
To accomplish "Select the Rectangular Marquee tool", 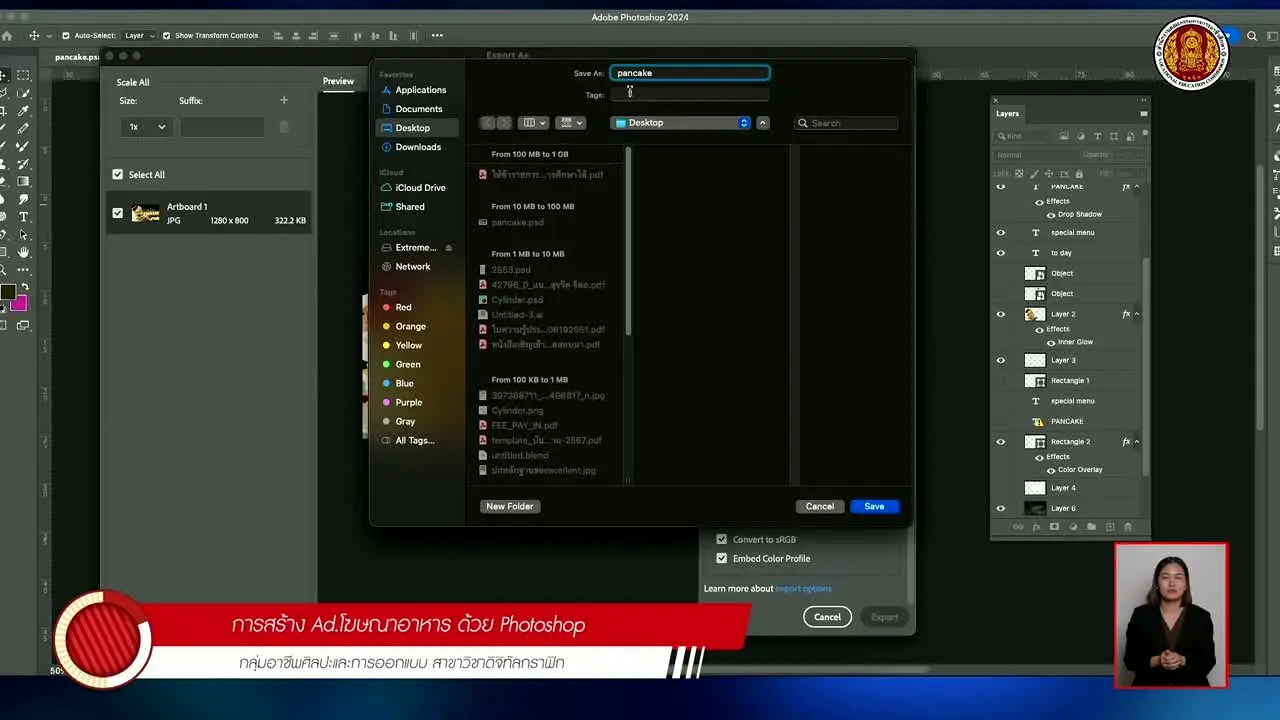I will [x=24, y=75].
